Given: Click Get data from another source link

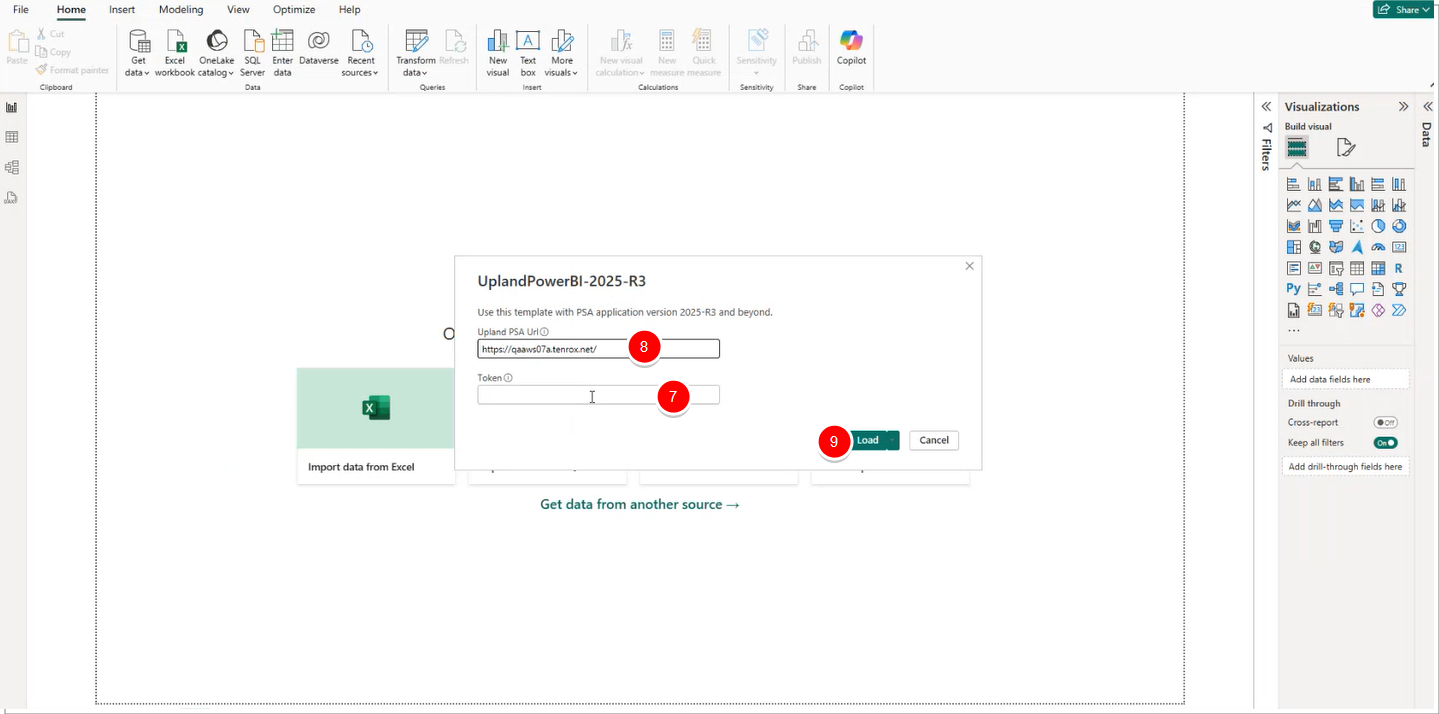Looking at the screenshot, I should [x=639, y=504].
